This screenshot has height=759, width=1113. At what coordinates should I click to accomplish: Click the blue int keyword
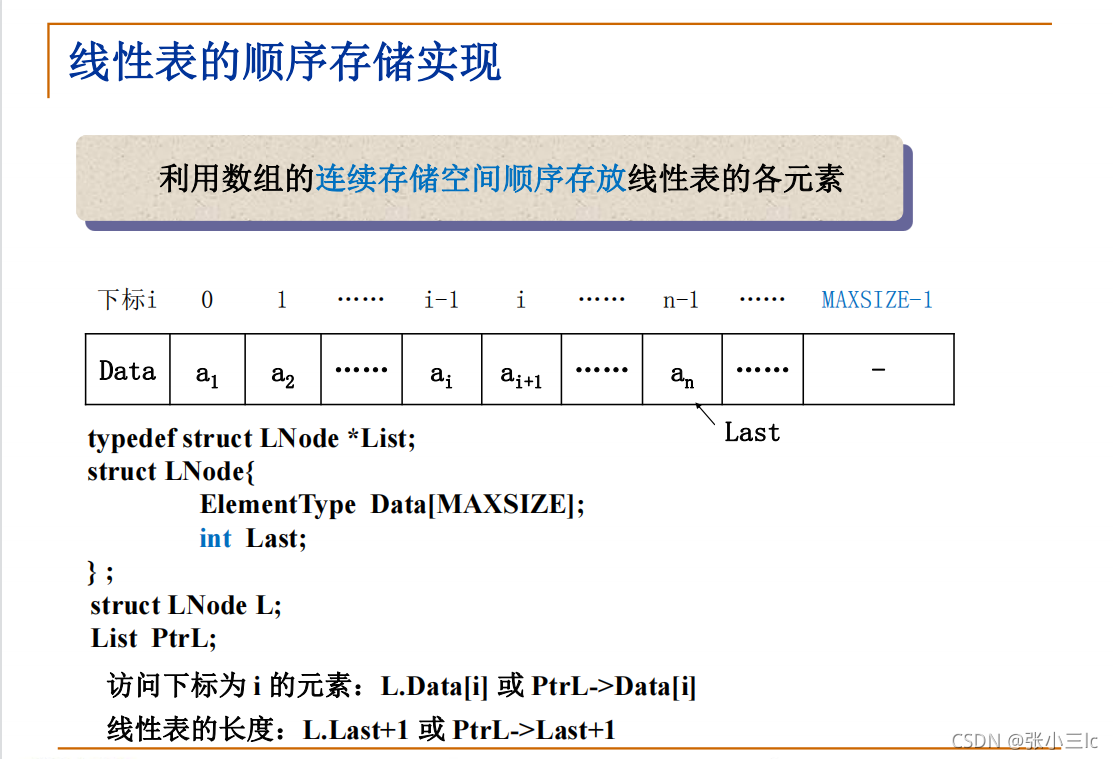point(215,538)
